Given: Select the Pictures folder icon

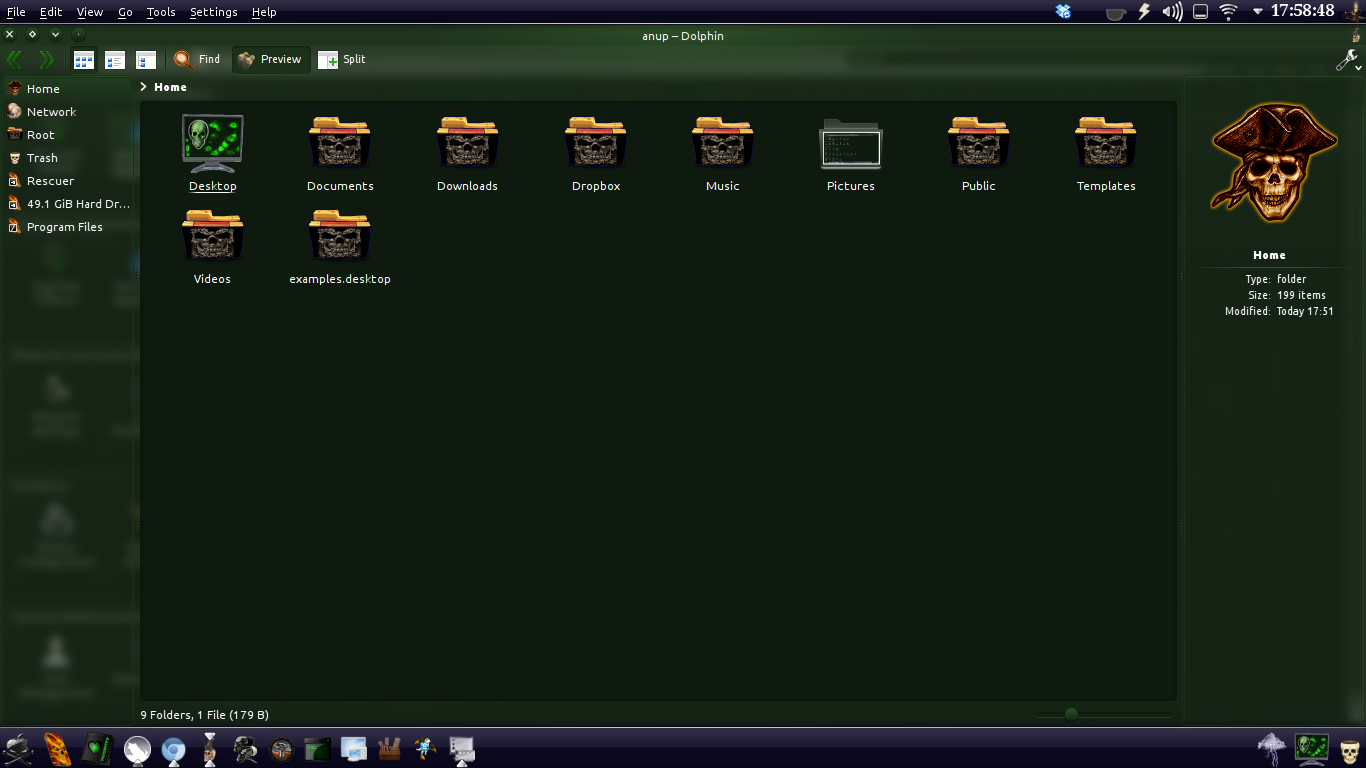Looking at the screenshot, I should tap(851, 143).
